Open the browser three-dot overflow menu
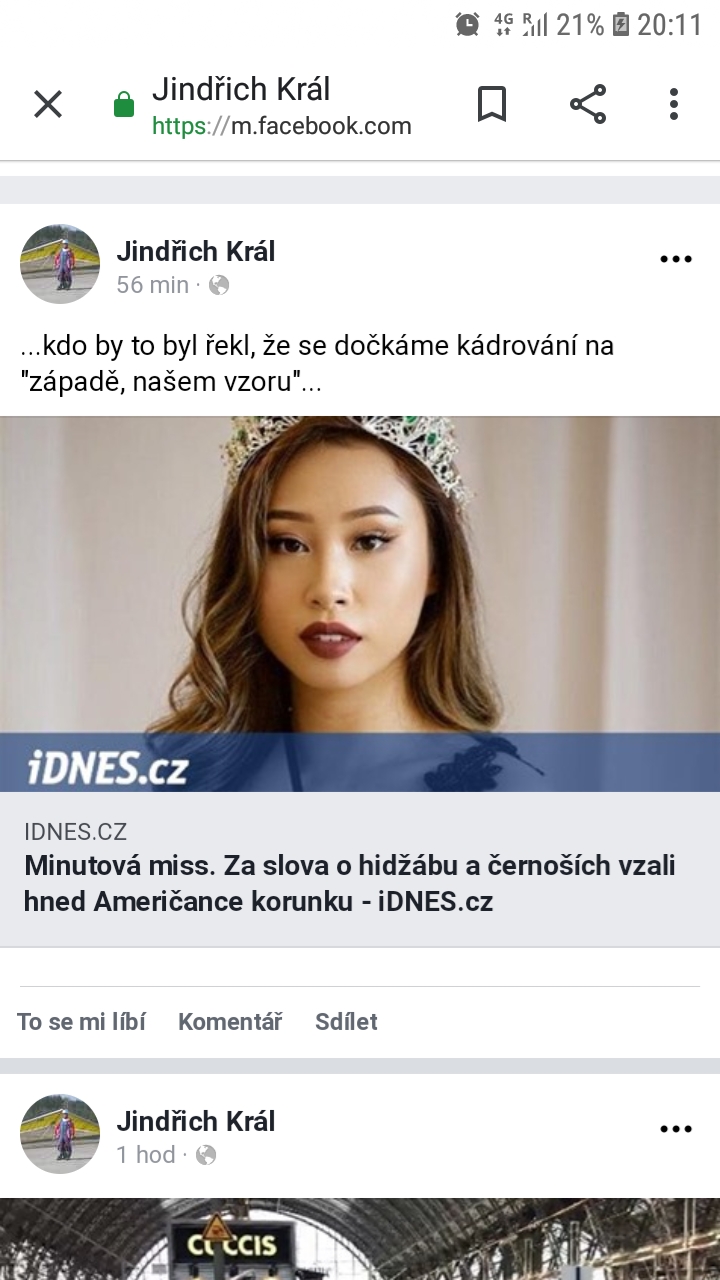 [674, 104]
